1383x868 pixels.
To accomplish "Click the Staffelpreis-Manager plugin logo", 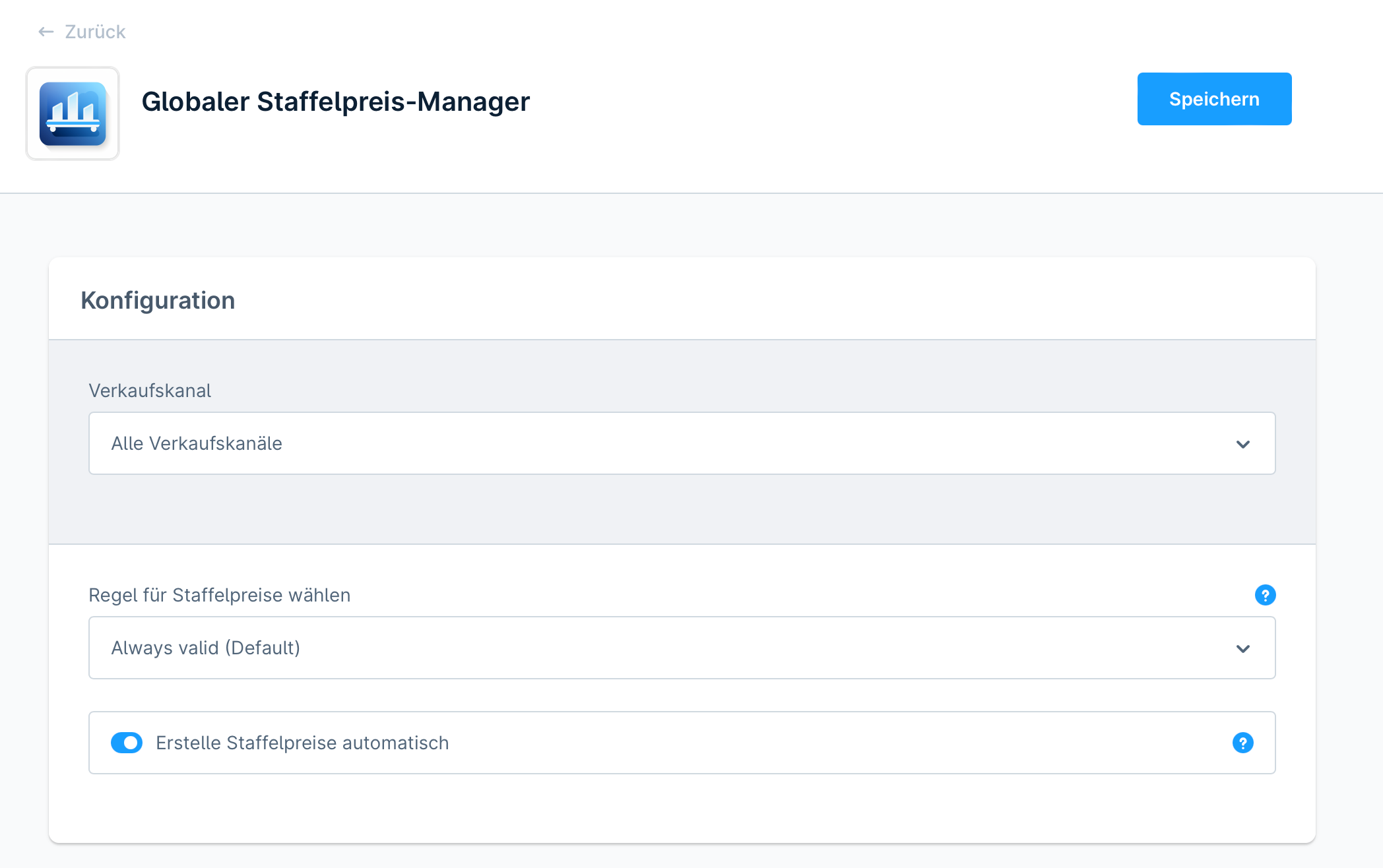I will [73, 113].
